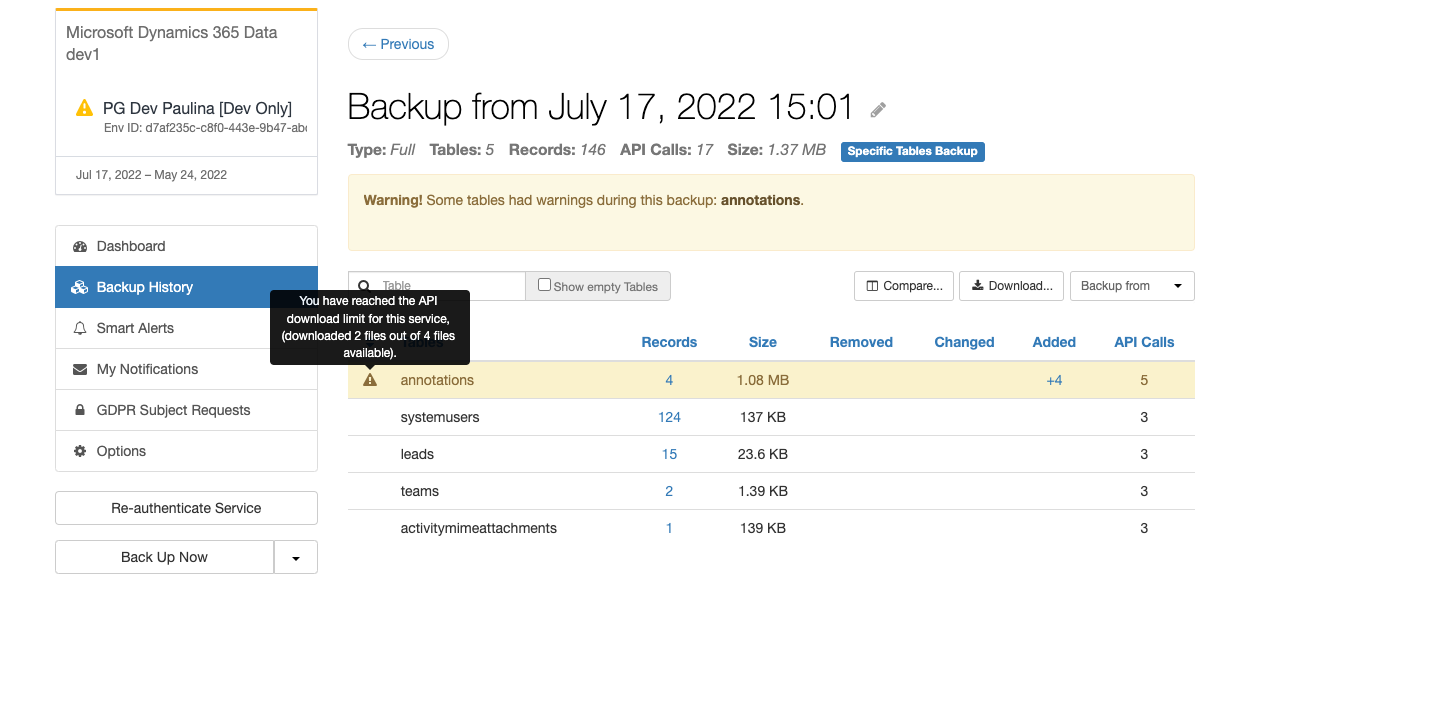The image size is (1447, 715).
Task: Click Re-authenticate Service
Action: pyautogui.click(x=186, y=508)
